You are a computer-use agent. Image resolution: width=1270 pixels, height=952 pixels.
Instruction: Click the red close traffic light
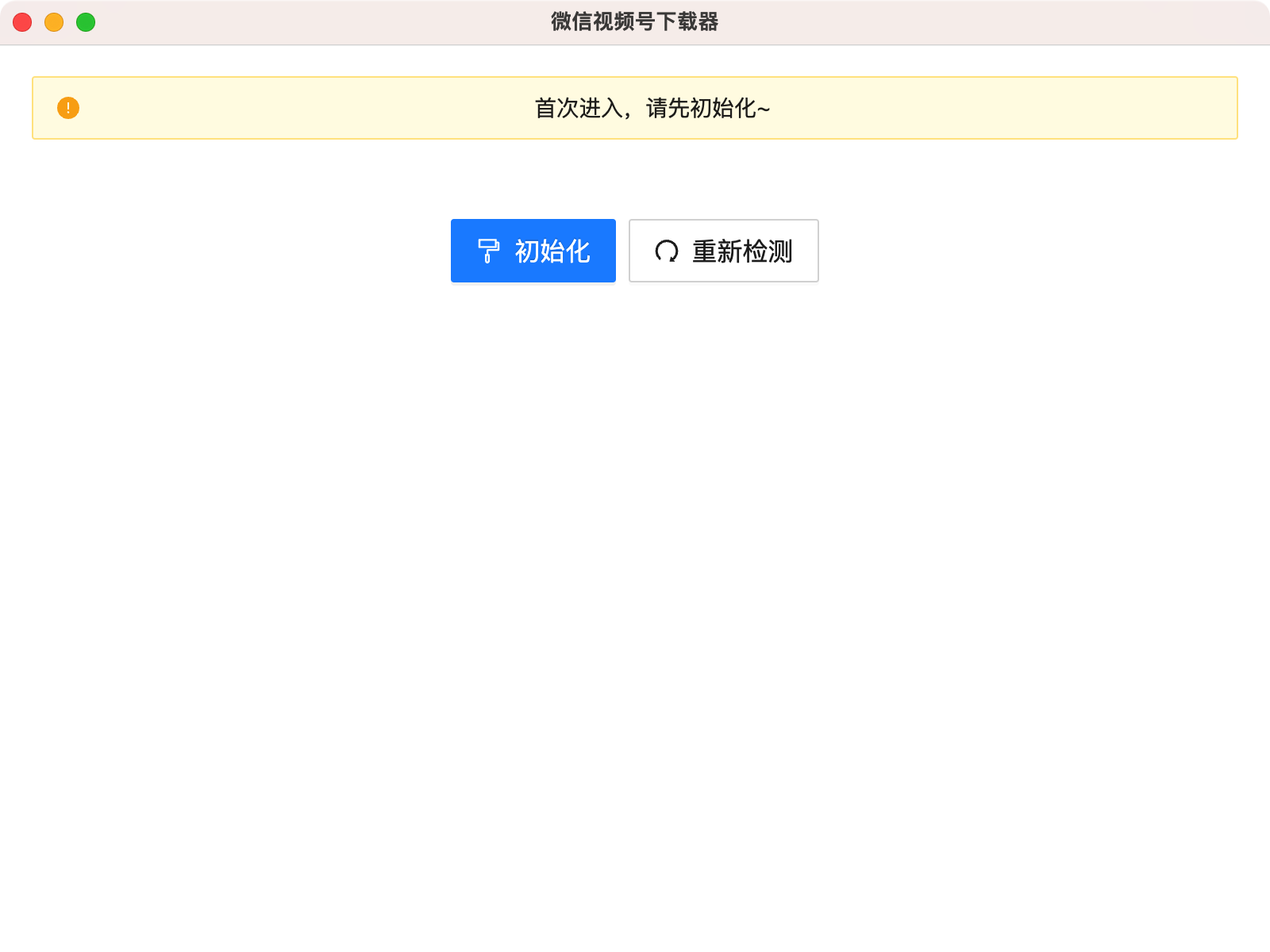pos(23,23)
